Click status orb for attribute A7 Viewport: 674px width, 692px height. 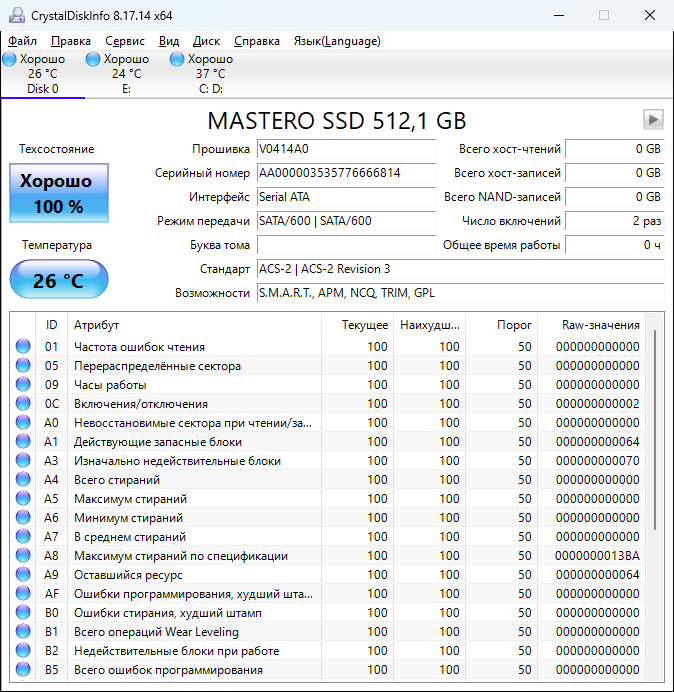(23, 536)
